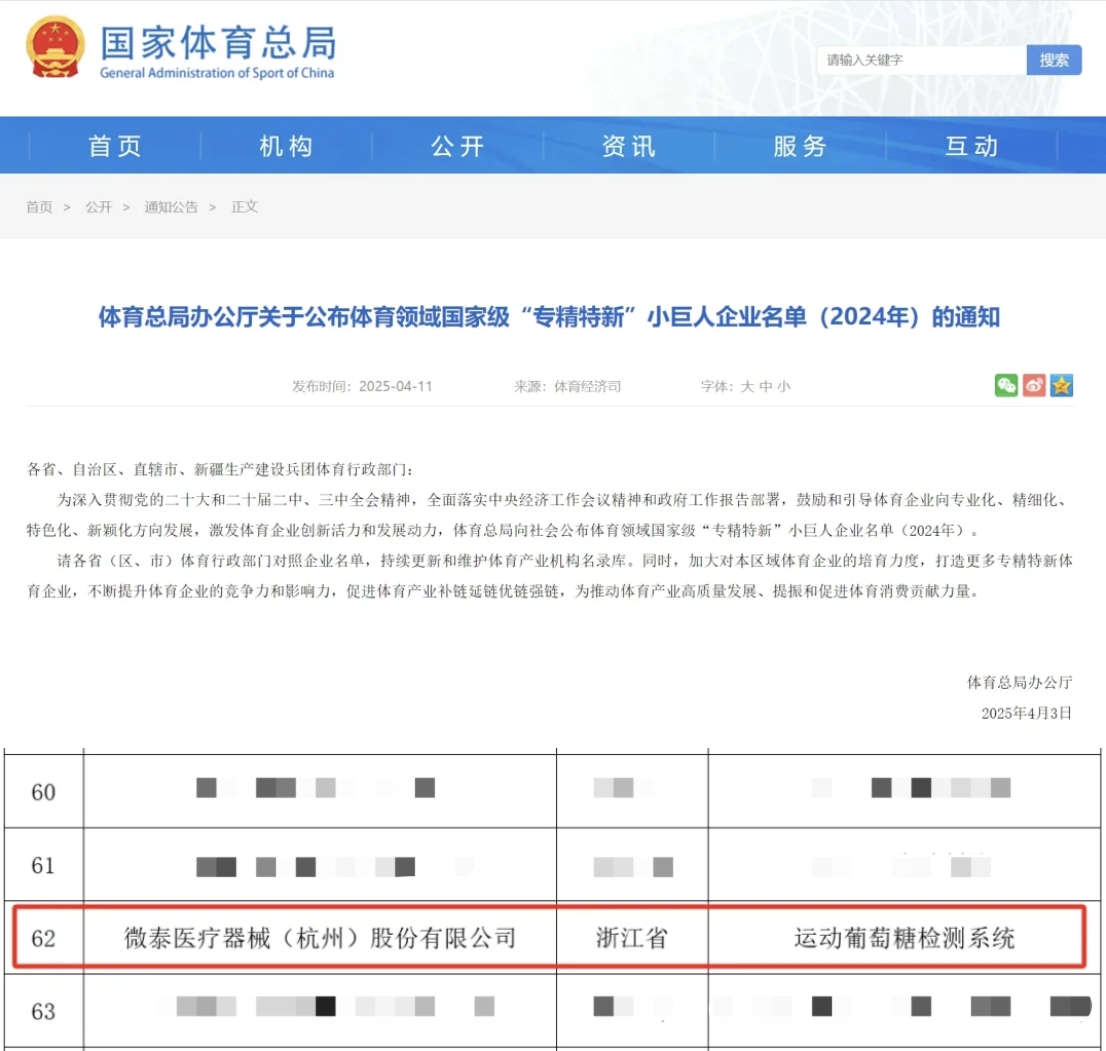
Task: Click the publish date 2025-04-11
Action: pyautogui.click(x=396, y=387)
